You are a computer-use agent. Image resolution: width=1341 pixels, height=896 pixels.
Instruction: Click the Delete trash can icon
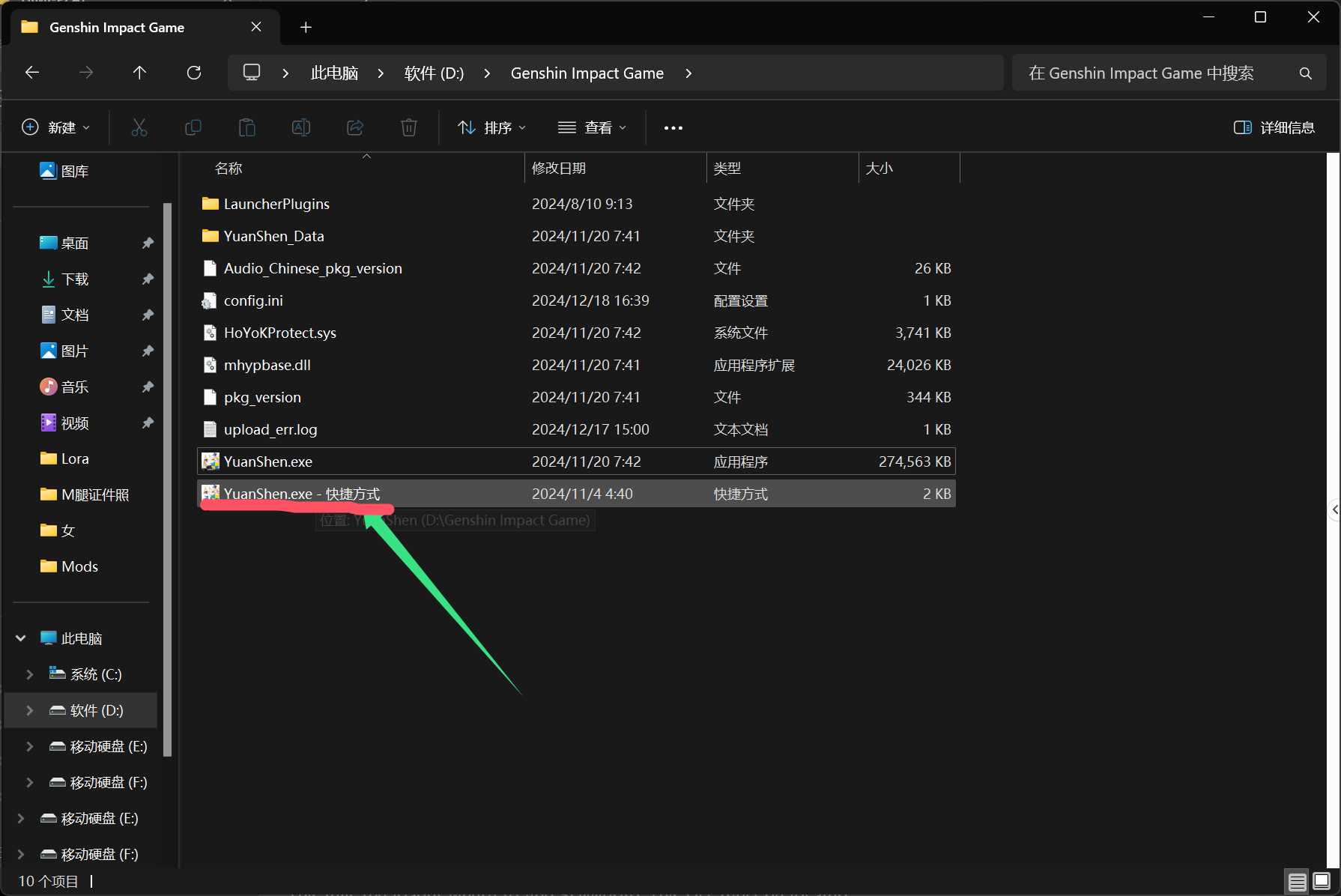tap(408, 127)
